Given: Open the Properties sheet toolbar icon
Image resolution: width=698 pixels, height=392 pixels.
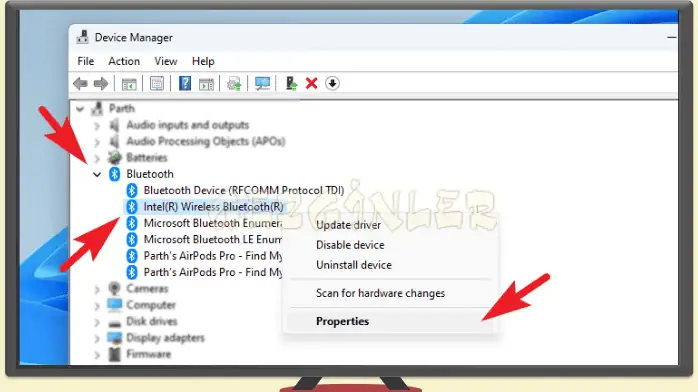Looking at the screenshot, I should coord(157,83).
